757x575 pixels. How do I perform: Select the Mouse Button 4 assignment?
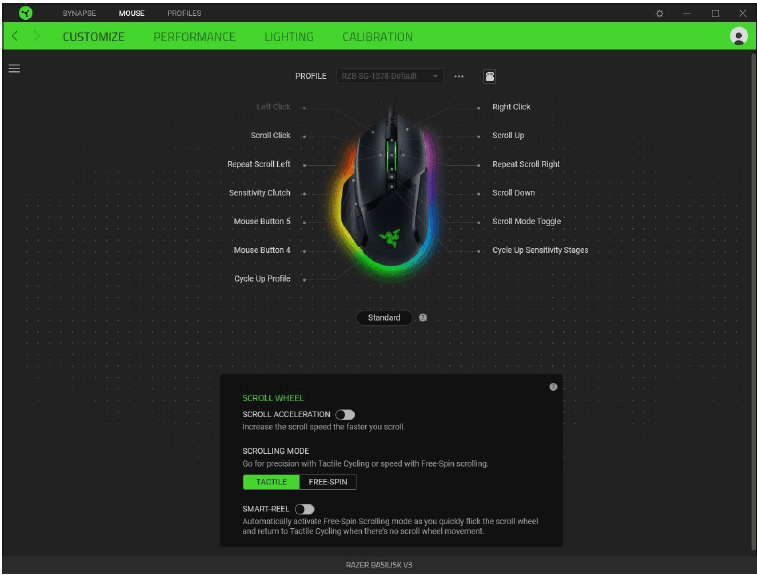pyautogui.click(x=262, y=250)
